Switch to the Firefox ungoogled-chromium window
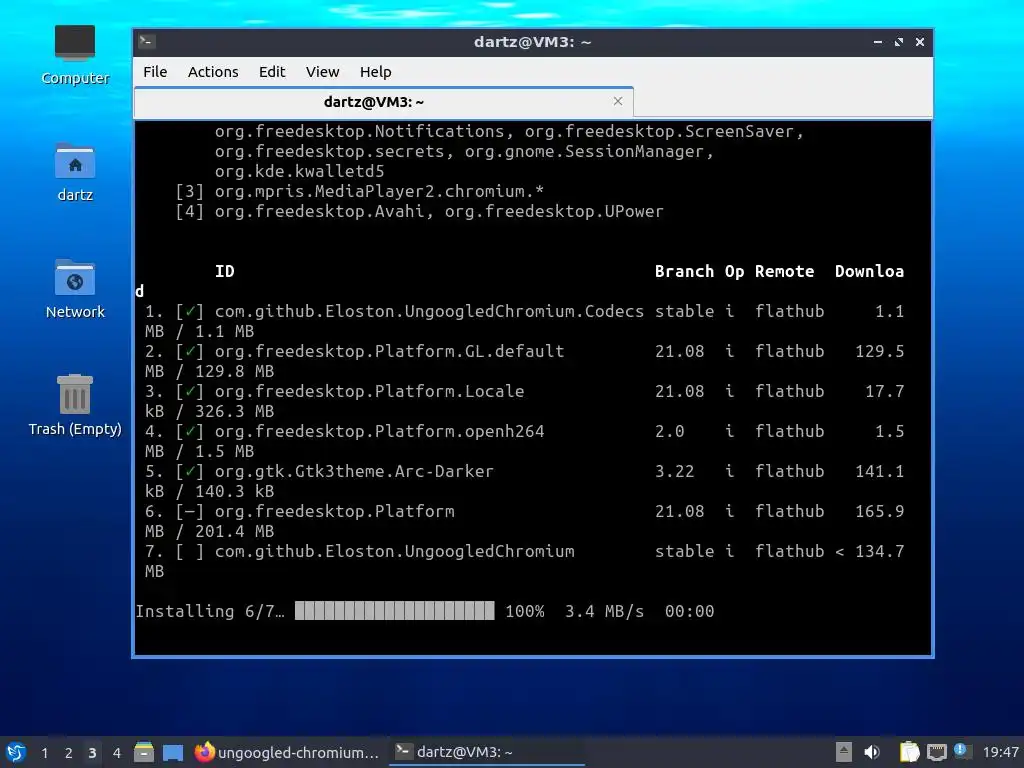The height and width of the screenshot is (768, 1024). 287,752
